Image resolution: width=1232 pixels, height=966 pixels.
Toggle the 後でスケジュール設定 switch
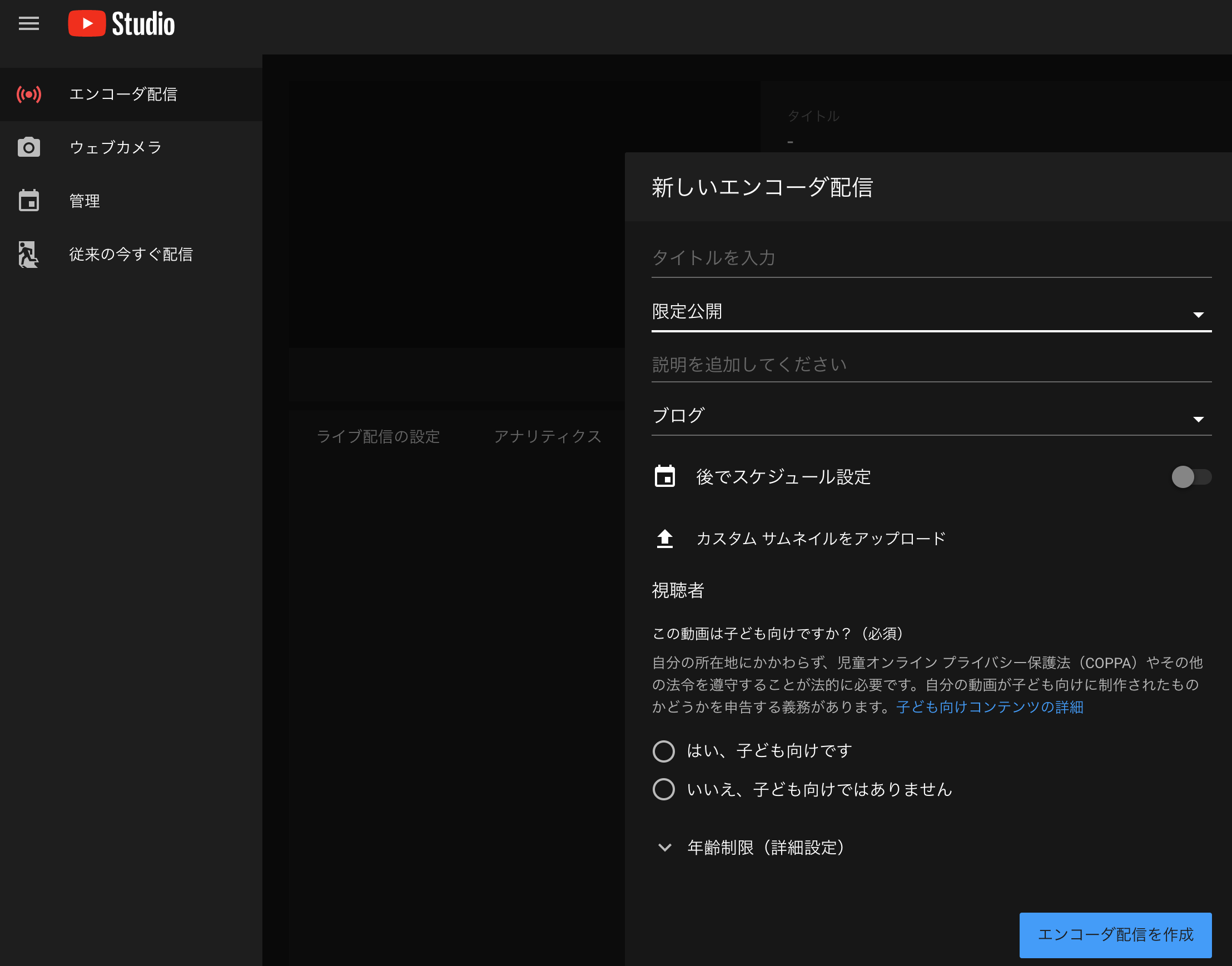[1191, 477]
